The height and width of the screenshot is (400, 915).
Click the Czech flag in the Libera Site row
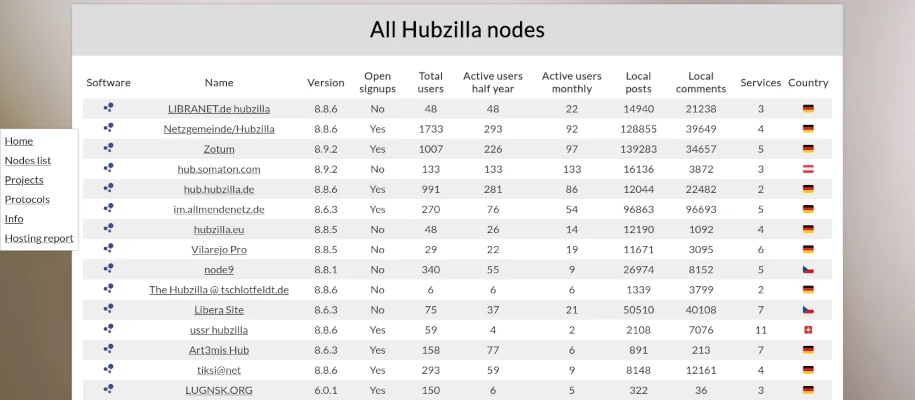tap(808, 309)
